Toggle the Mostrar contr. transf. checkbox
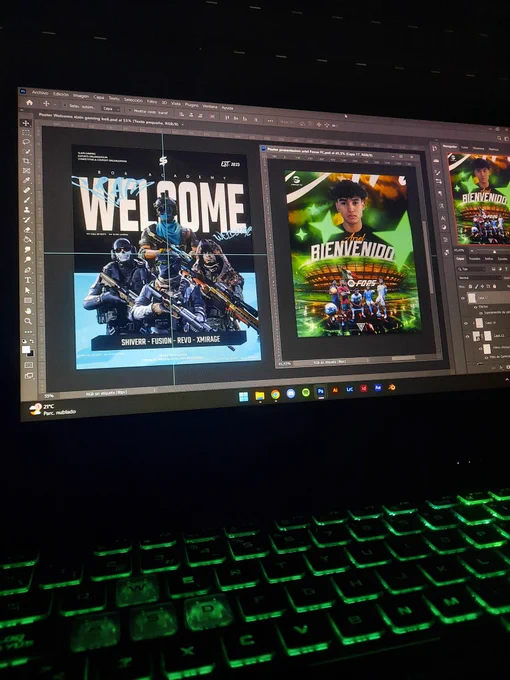The image size is (510, 680). point(130,111)
